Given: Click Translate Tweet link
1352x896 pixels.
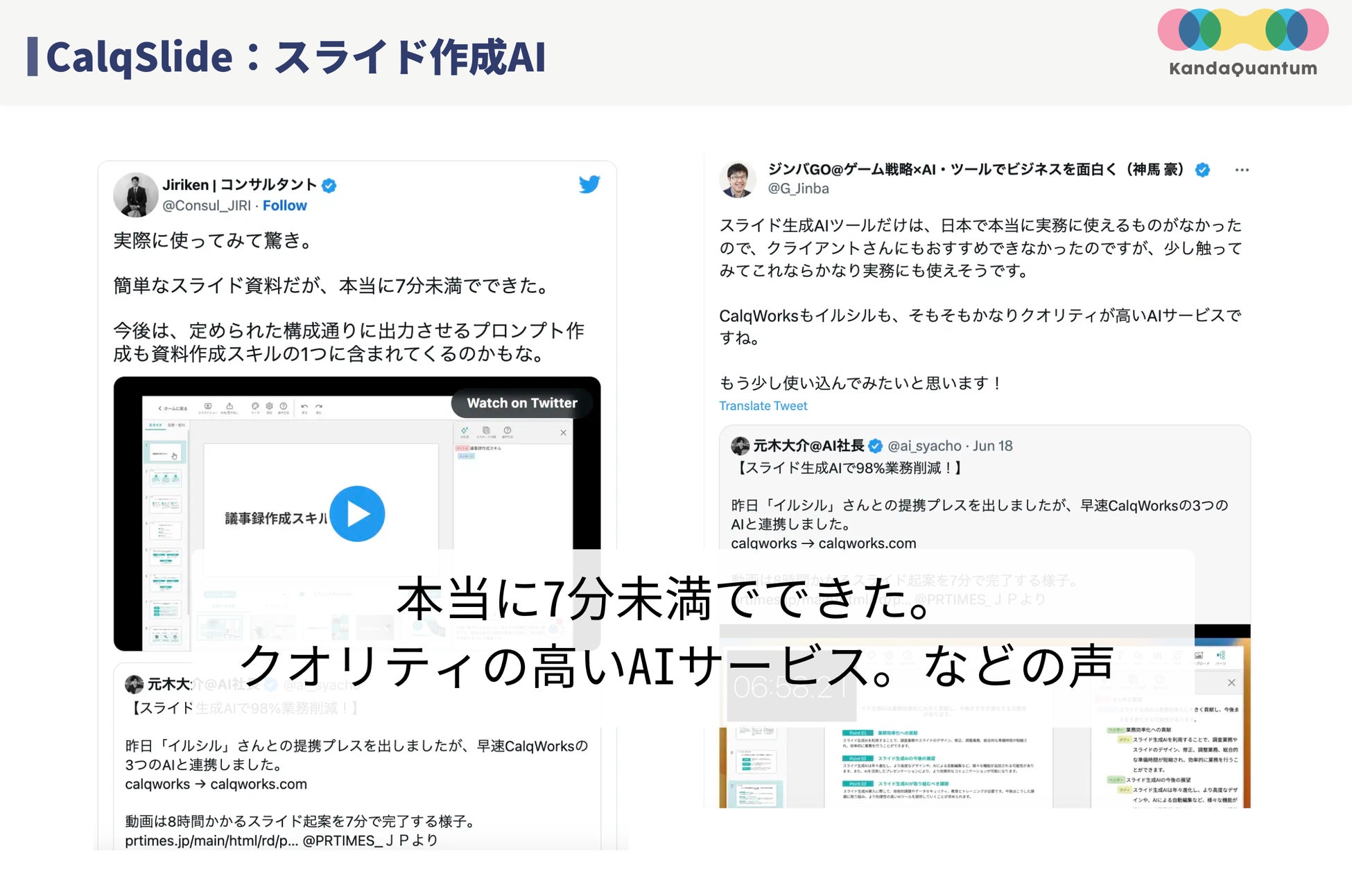Looking at the screenshot, I should click(763, 406).
